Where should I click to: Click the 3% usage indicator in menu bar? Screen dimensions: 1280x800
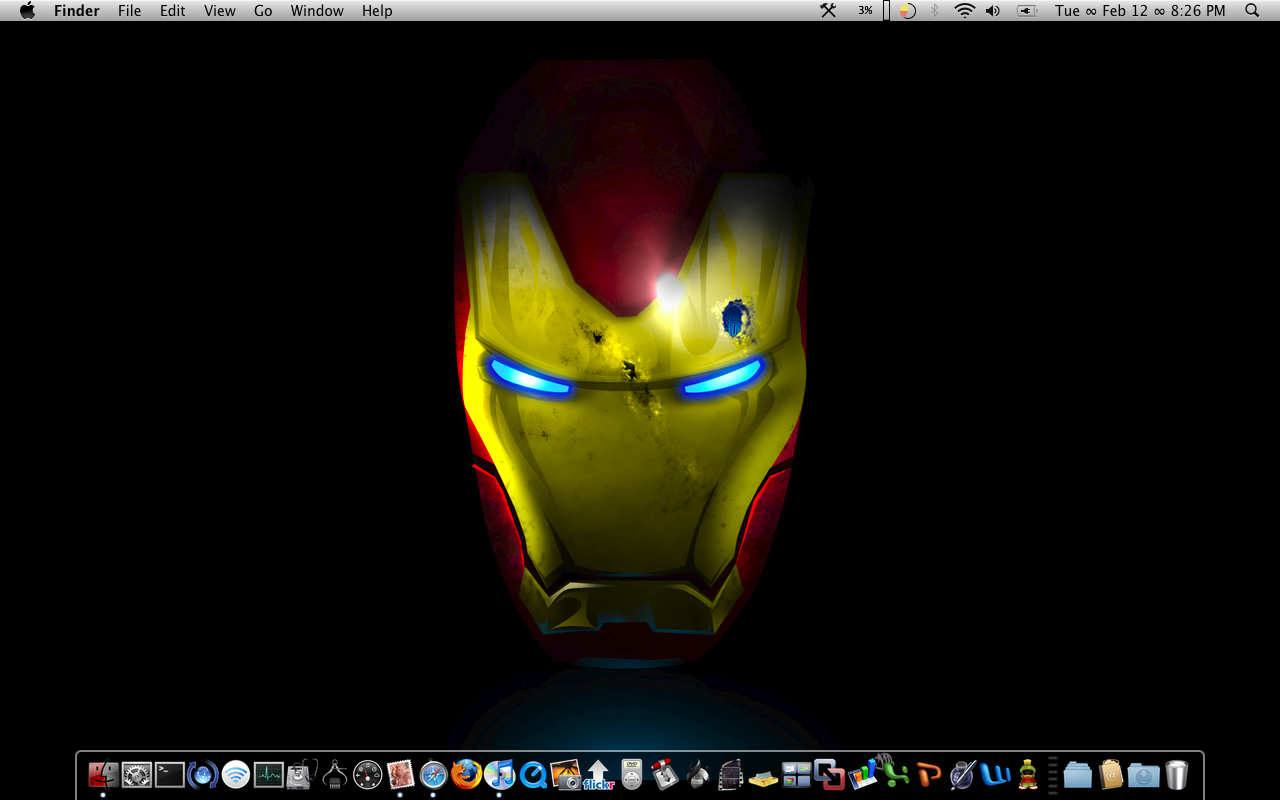click(865, 11)
